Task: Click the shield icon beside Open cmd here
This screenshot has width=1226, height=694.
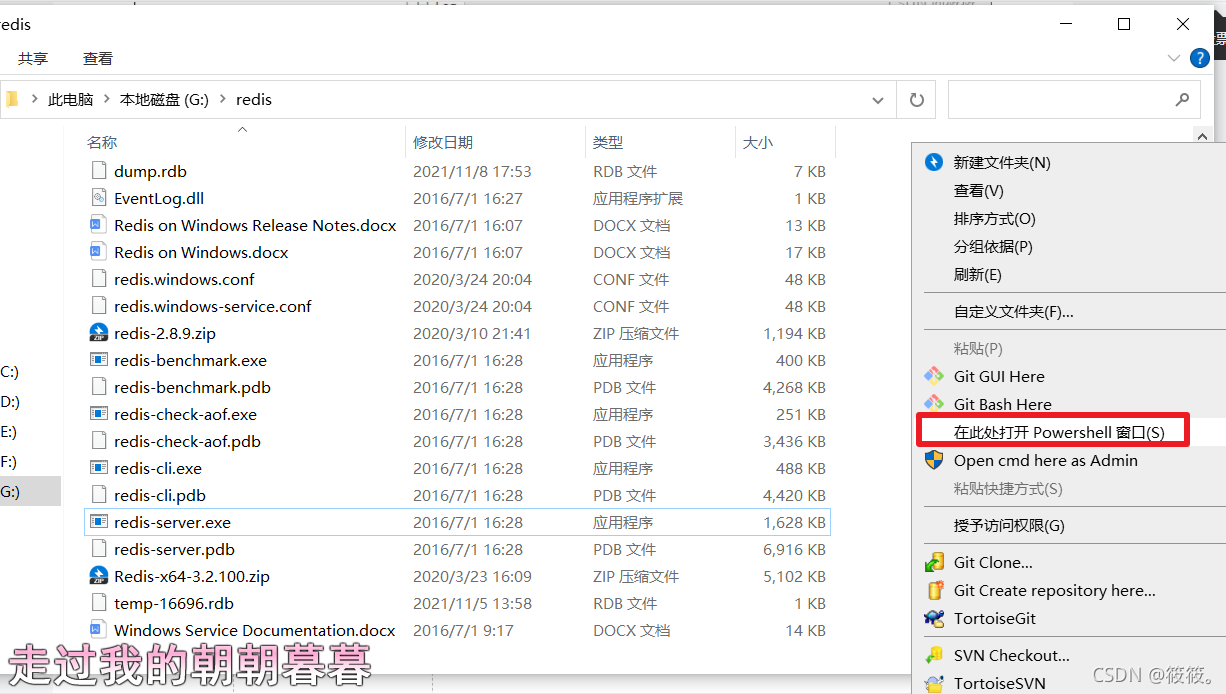Action: click(934, 460)
